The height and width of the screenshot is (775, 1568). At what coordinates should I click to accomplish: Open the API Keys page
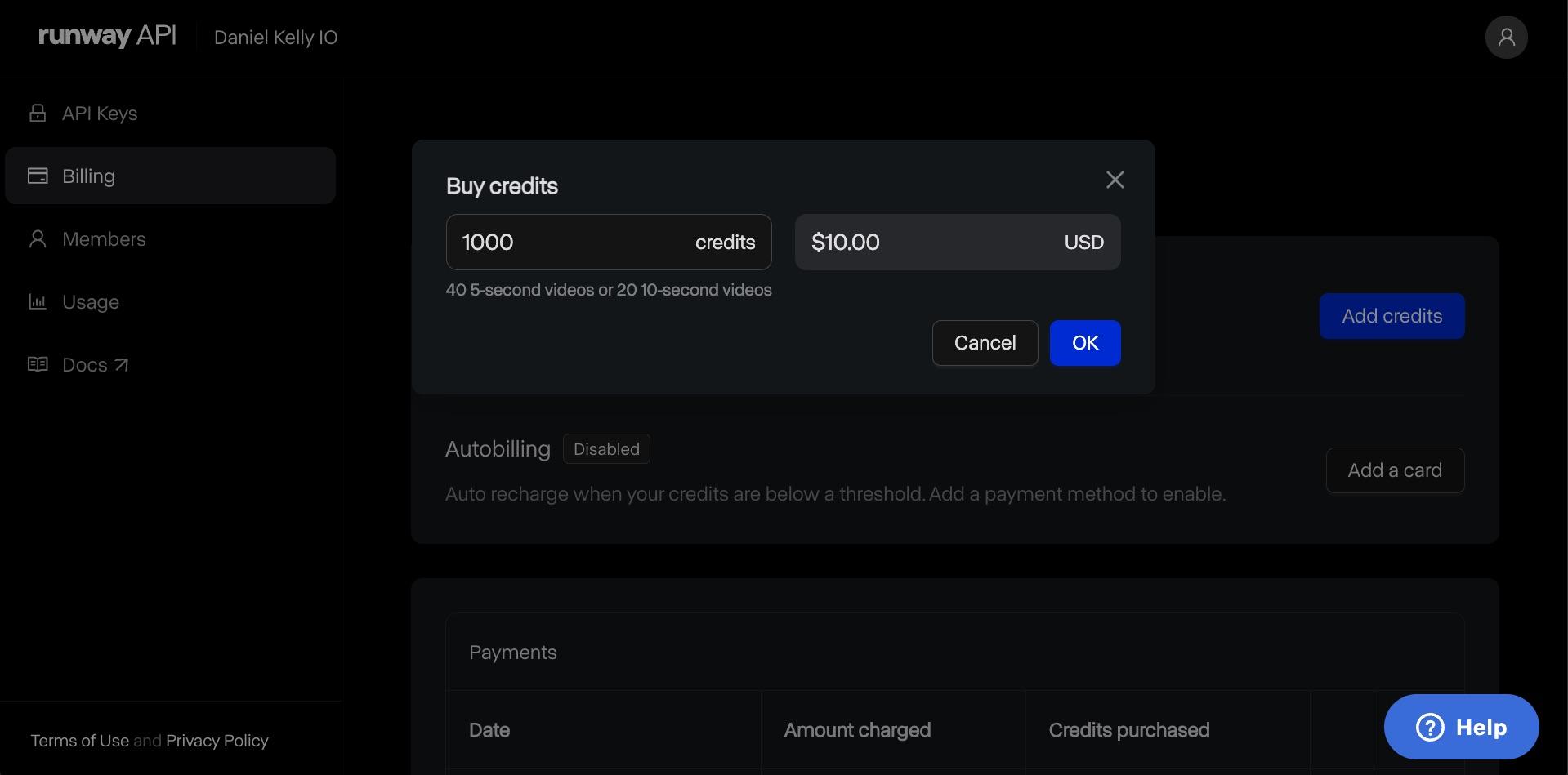coord(100,114)
